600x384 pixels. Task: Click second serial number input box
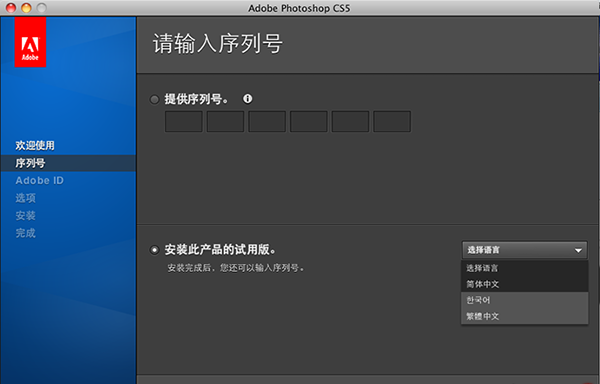coord(225,122)
